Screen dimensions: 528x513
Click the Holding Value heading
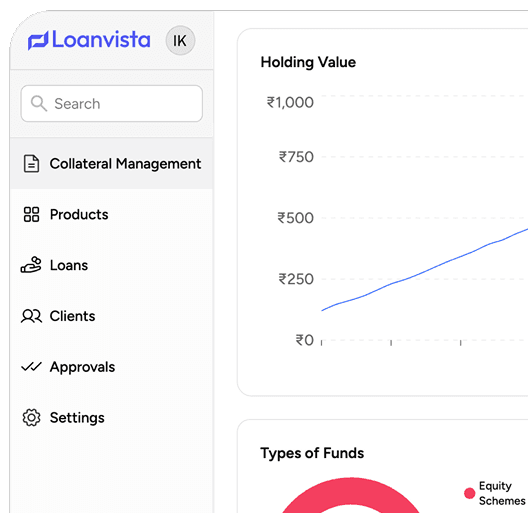point(308,62)
